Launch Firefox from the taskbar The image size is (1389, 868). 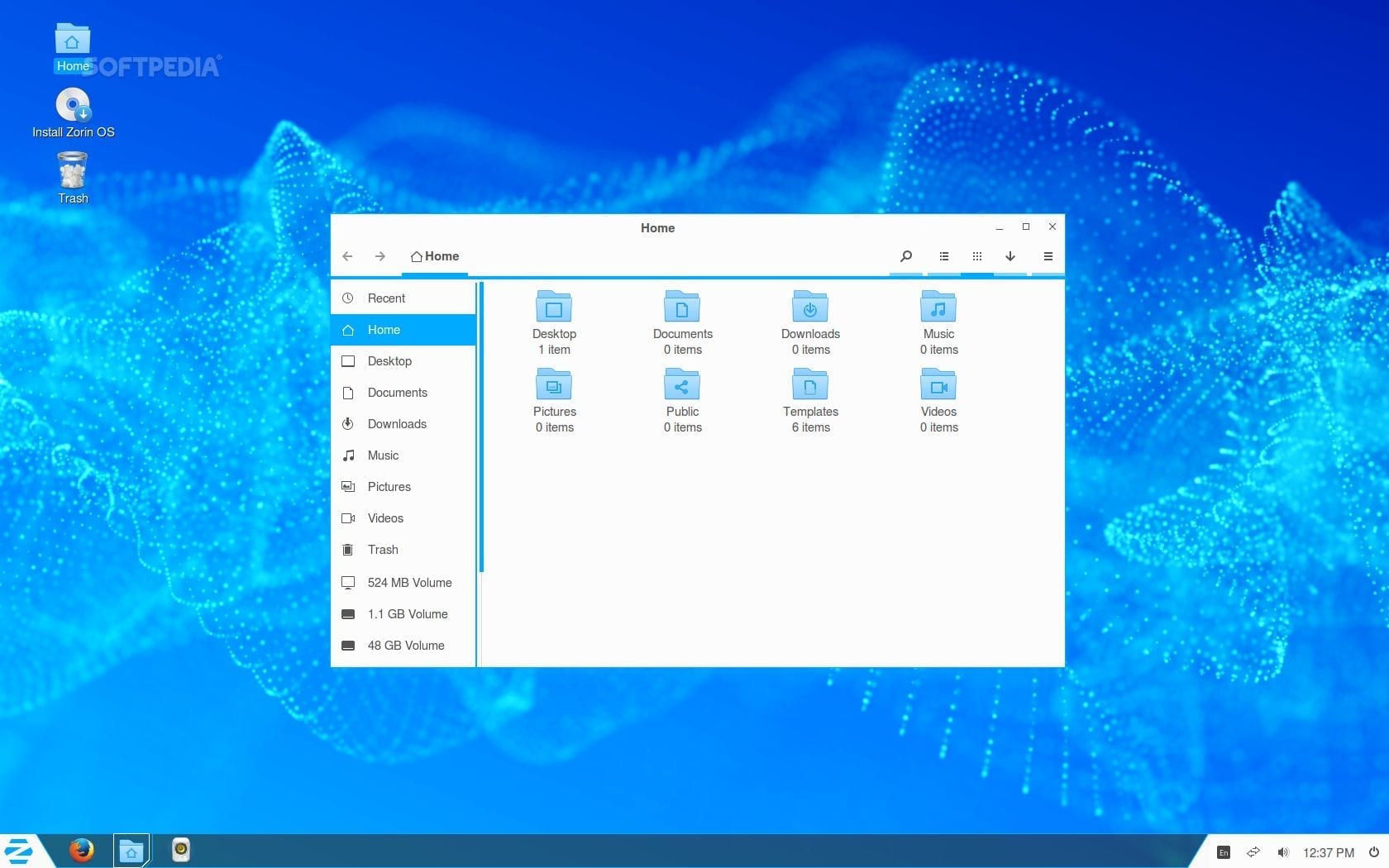pos(81,850)
